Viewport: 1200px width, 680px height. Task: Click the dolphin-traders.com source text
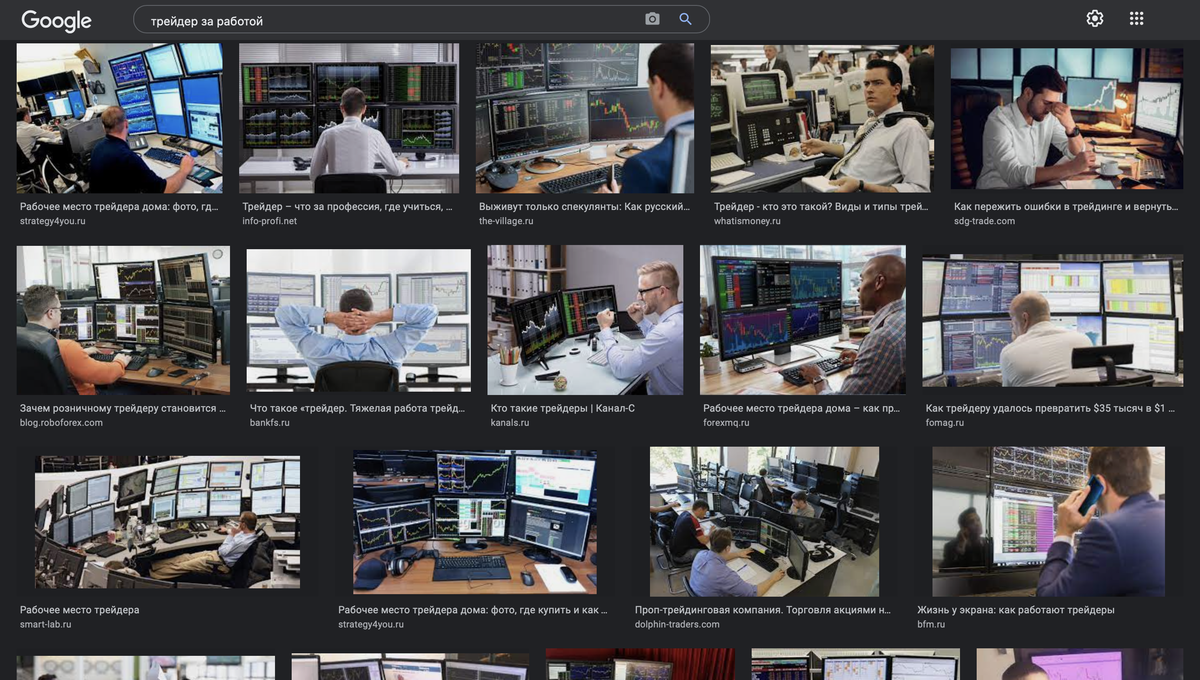[677, 624]
